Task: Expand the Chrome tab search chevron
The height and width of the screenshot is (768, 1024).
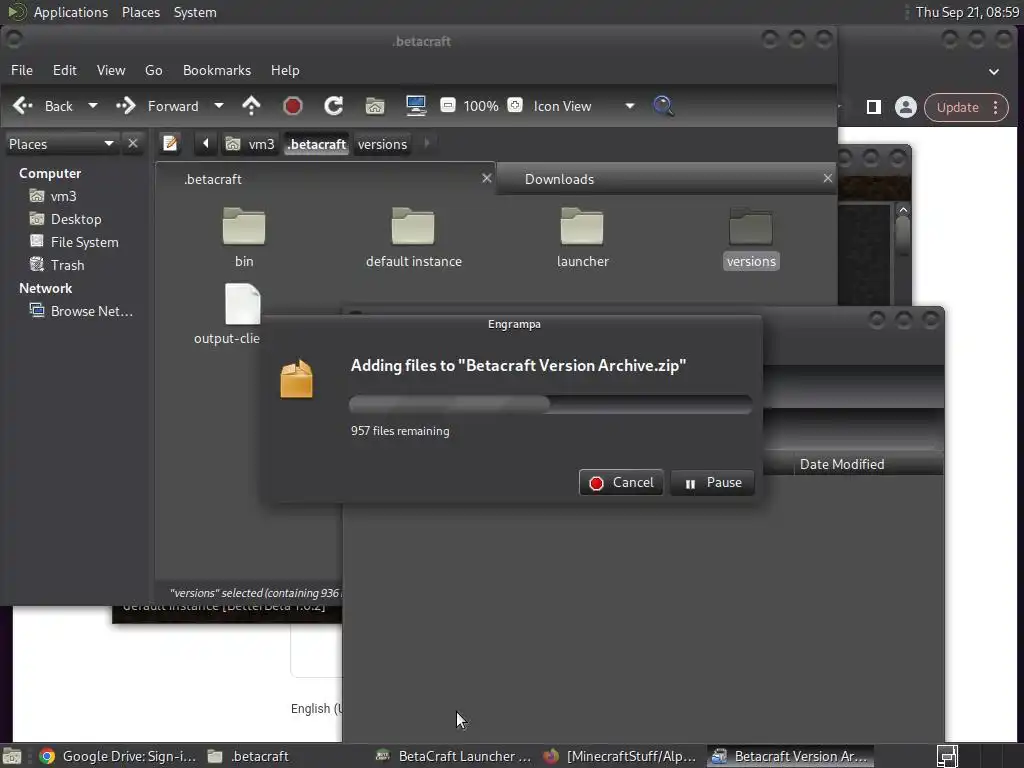Action: 993,71
